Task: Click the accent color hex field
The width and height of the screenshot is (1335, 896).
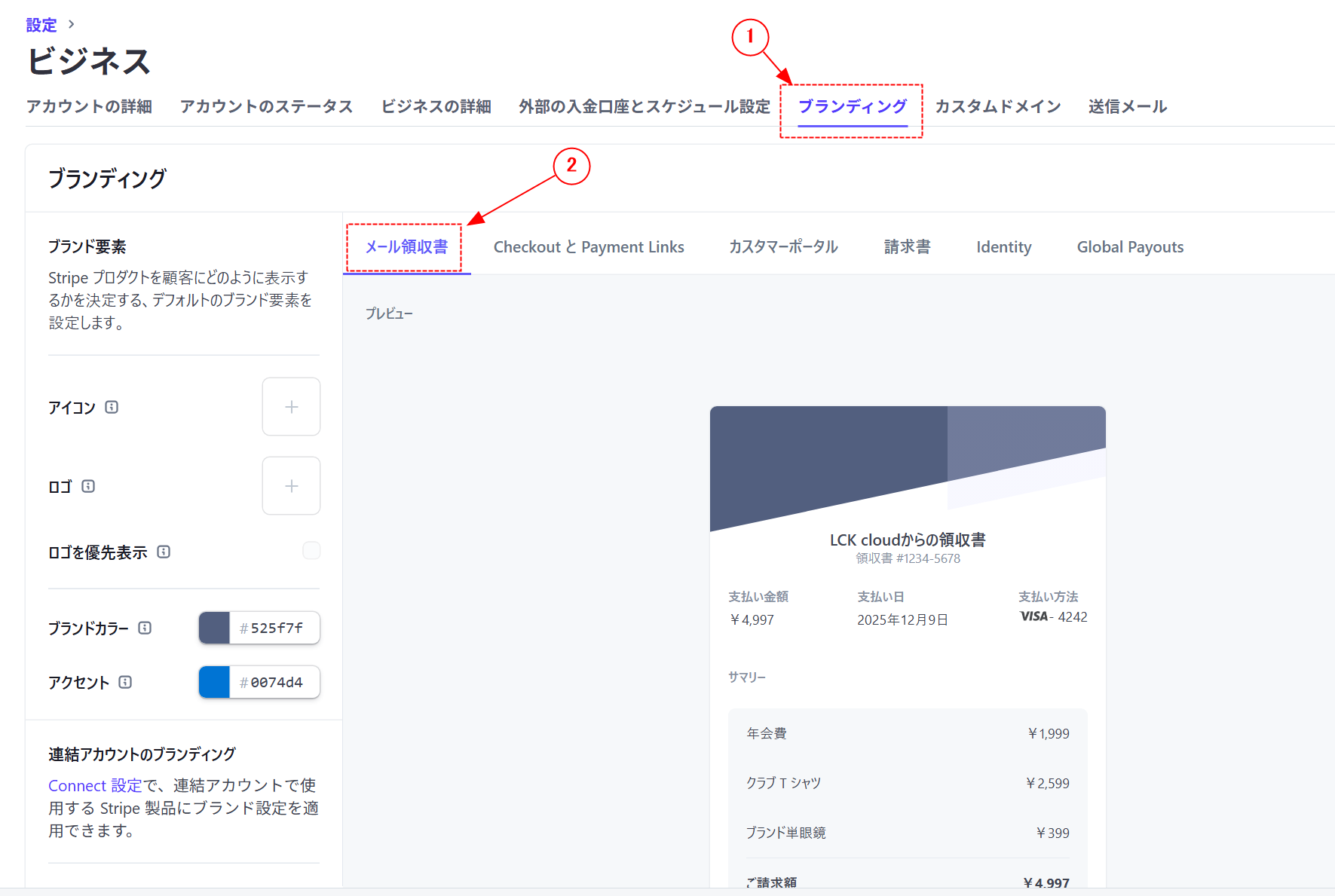Action: tap(276, 682)
